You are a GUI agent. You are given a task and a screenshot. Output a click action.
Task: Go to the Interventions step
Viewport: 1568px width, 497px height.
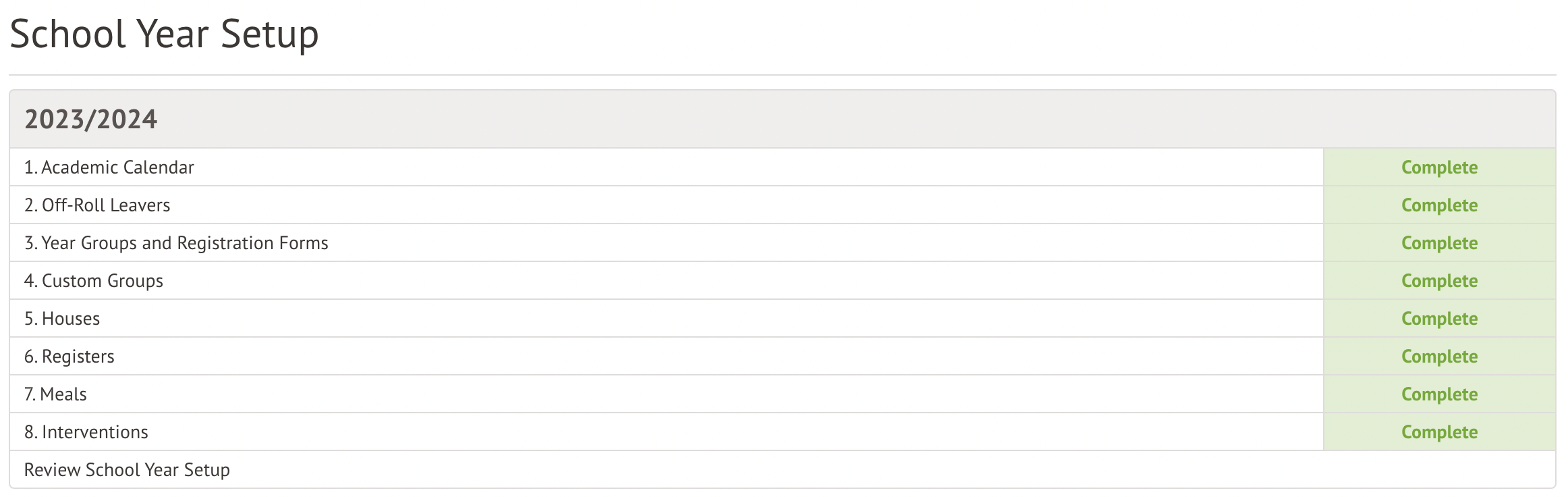coord(86,432)
